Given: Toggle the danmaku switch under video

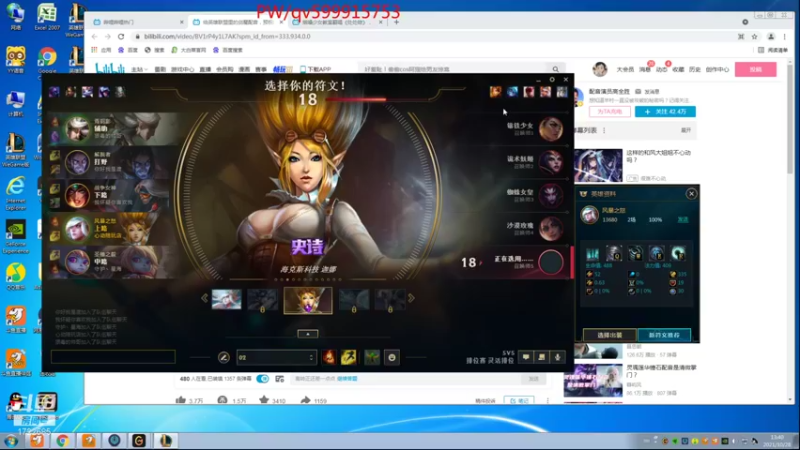Looking at the screenshot, I should pyautogui.click(x=262, y=379).
